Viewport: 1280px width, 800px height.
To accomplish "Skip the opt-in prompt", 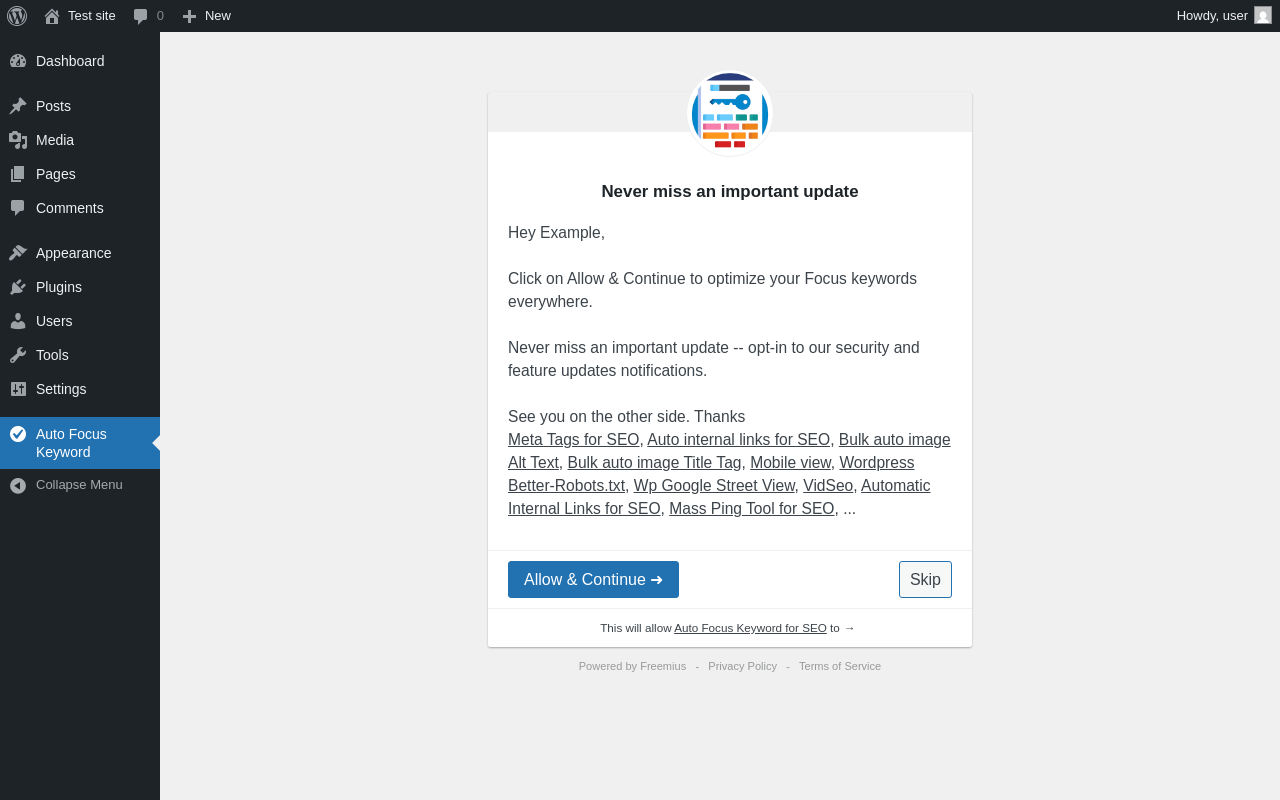I will click(x=925, y=580).
